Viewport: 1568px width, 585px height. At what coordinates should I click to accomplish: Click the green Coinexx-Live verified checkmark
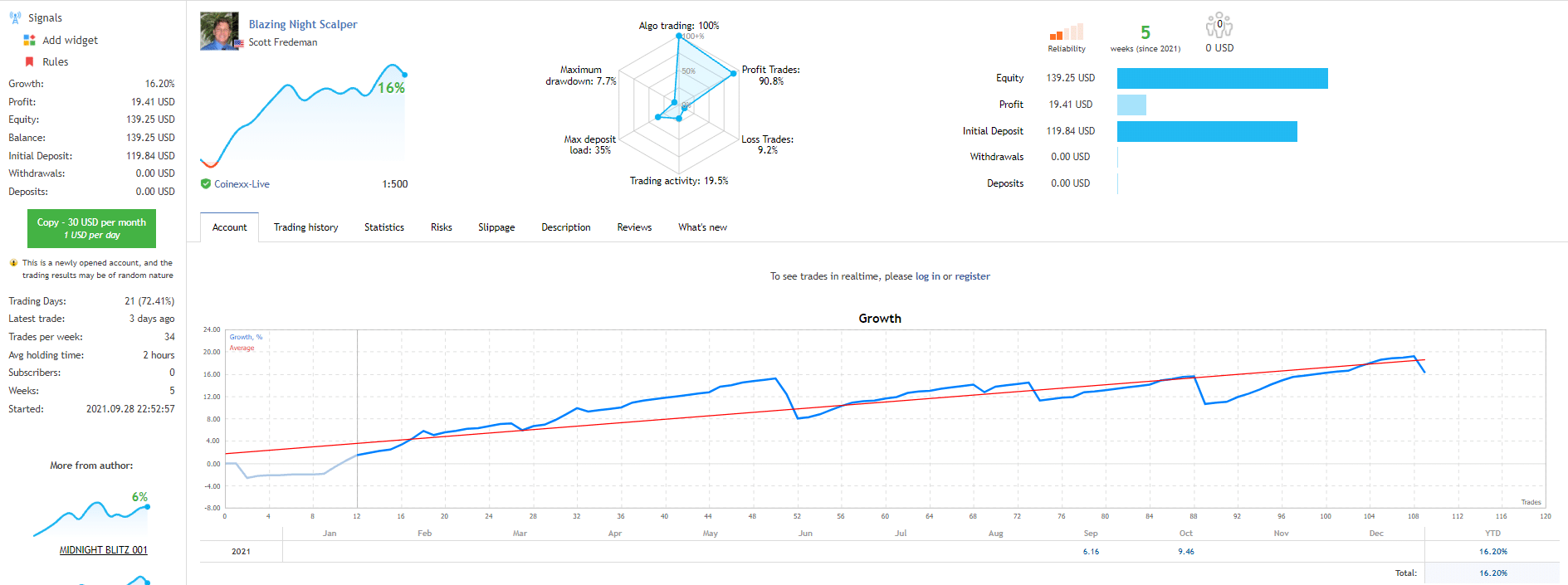[206, 184]
